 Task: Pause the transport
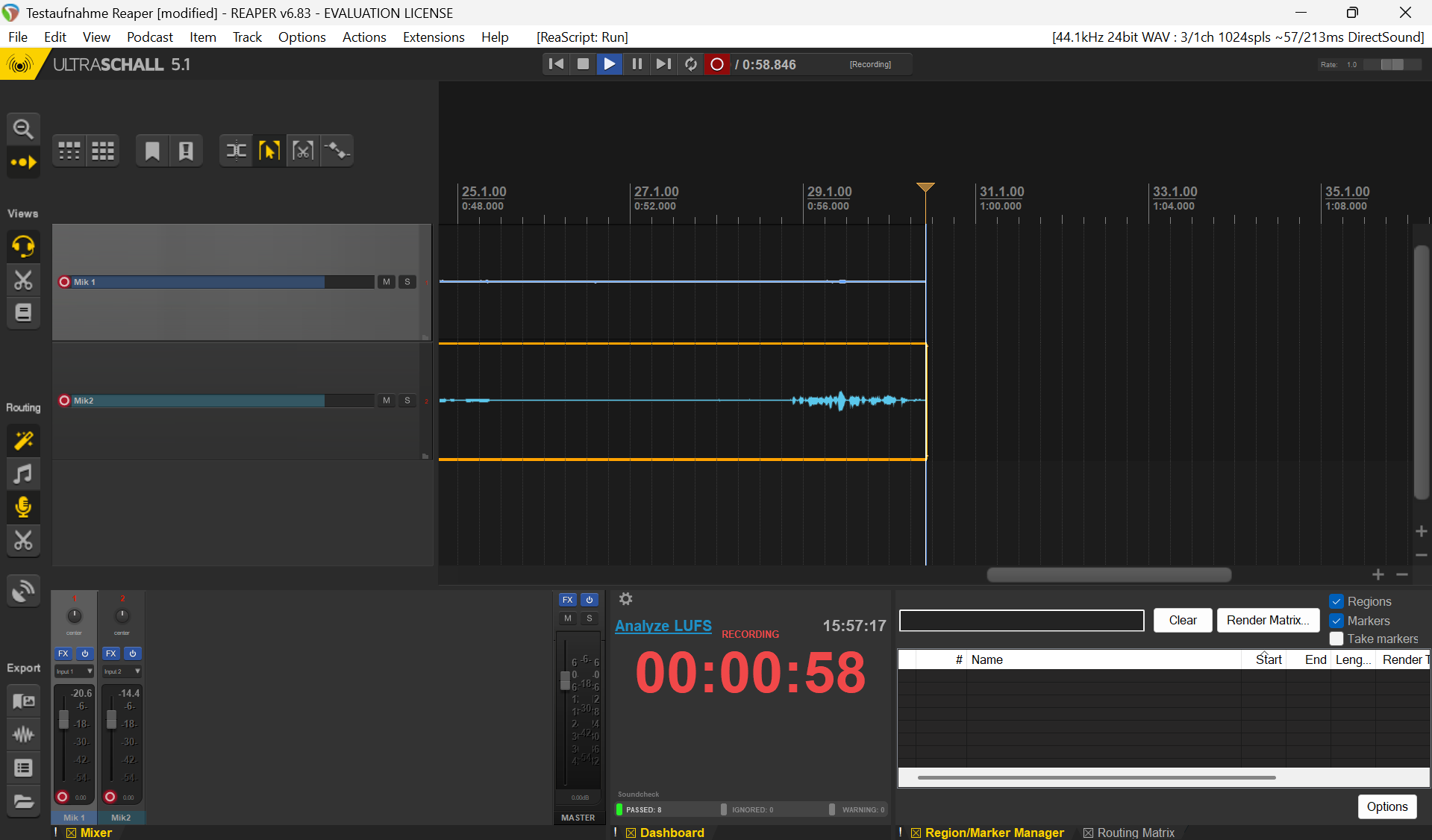[x=637, y=64]
